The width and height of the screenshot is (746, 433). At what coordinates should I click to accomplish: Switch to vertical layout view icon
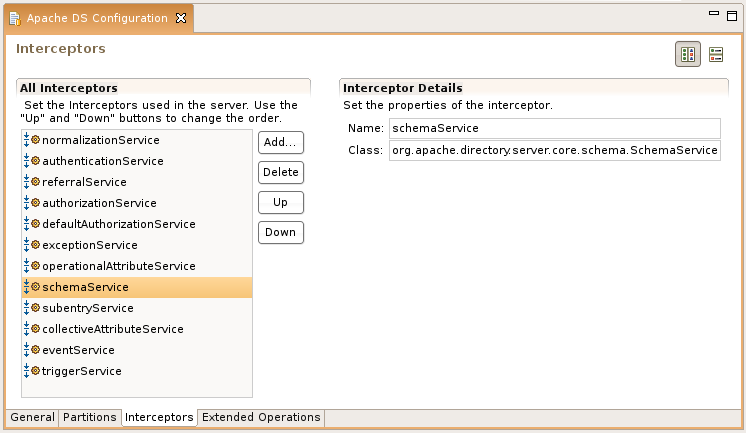pyautogui.click(x=716, y=55)
